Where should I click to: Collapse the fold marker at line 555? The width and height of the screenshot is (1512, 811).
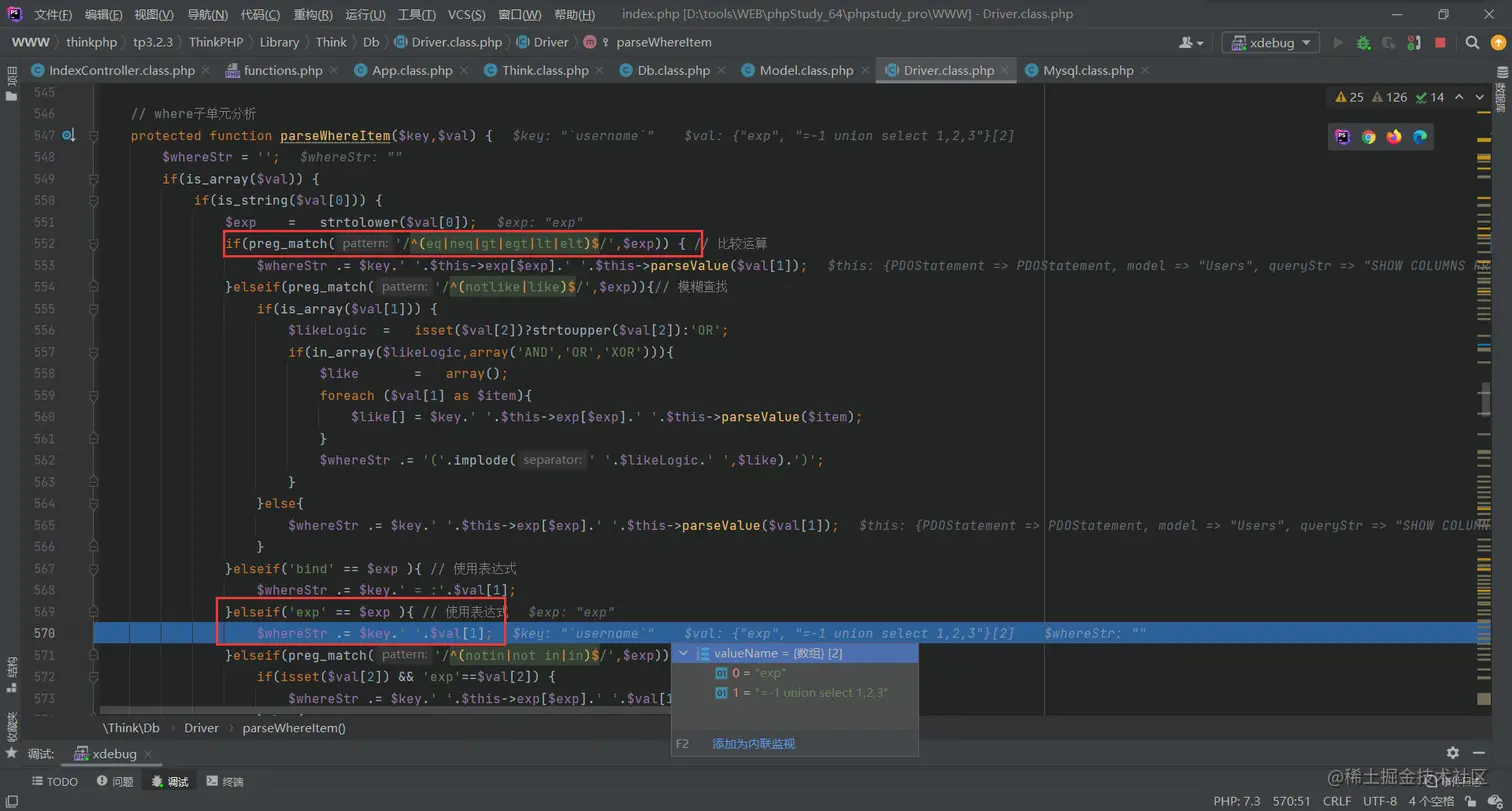coord(93,309)
